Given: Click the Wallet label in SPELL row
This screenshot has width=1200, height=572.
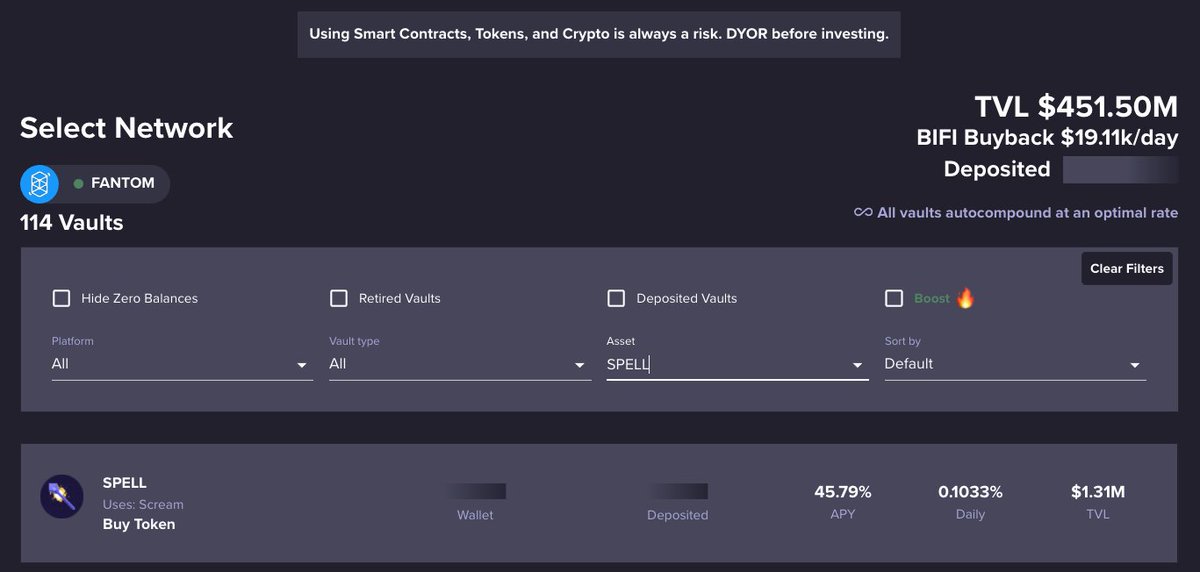Looking at the screenshot, I should click(475, 515).
